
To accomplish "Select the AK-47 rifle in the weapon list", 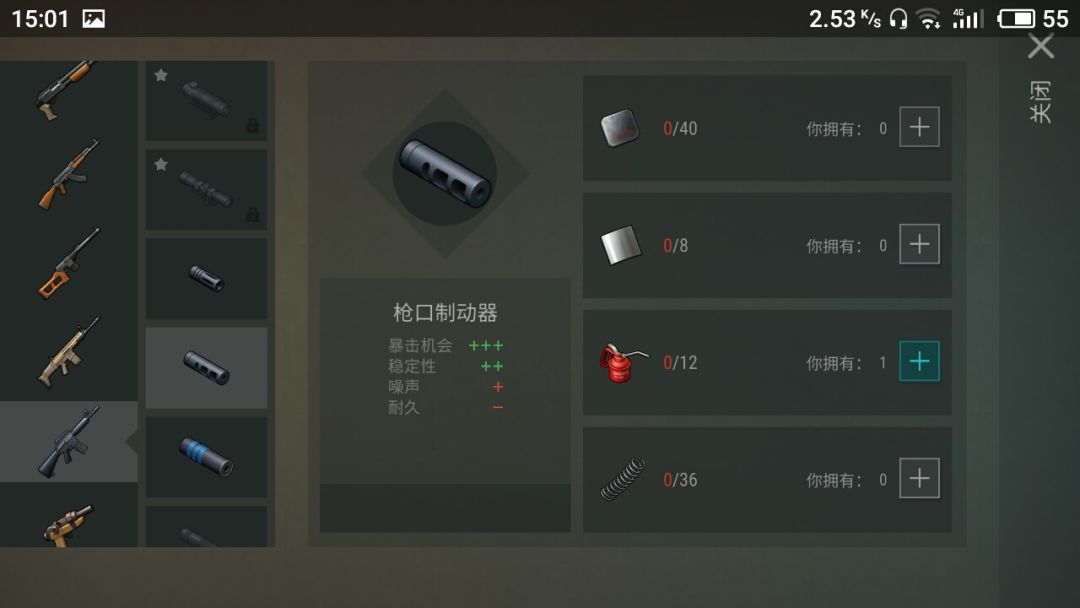I will click(x=68, y=174).
